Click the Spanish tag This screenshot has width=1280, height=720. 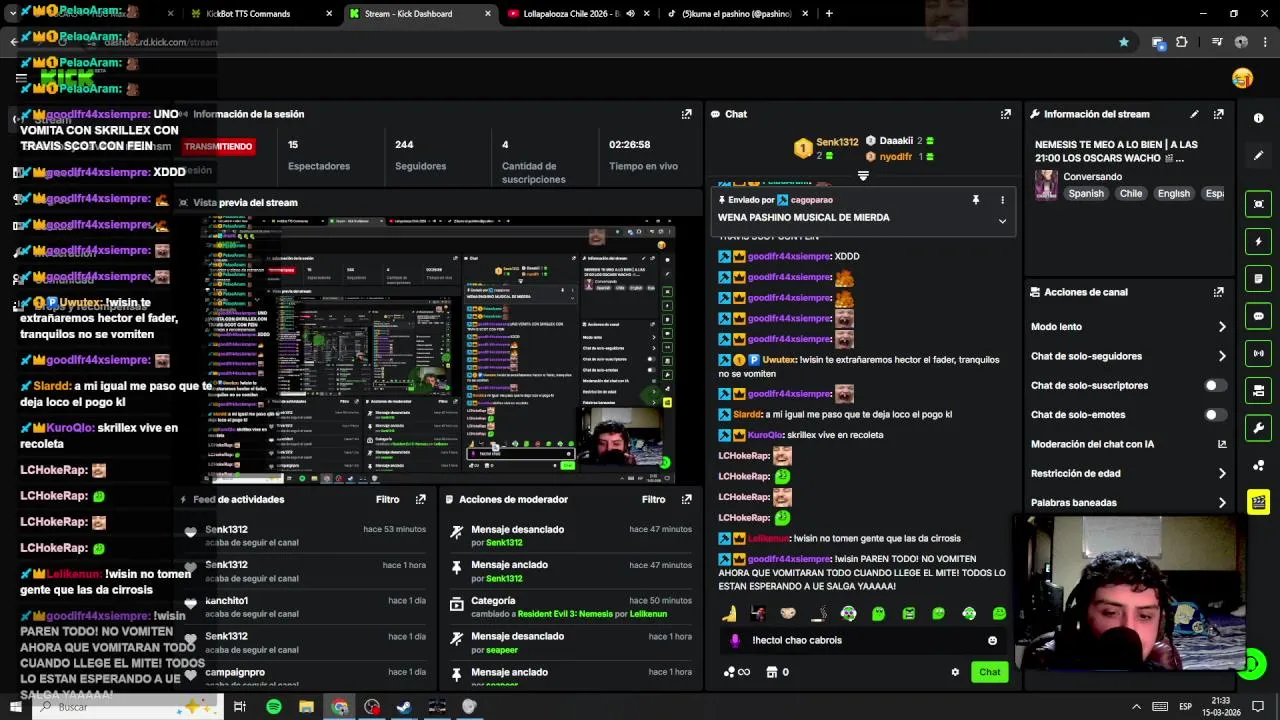tap(1086, 194)
